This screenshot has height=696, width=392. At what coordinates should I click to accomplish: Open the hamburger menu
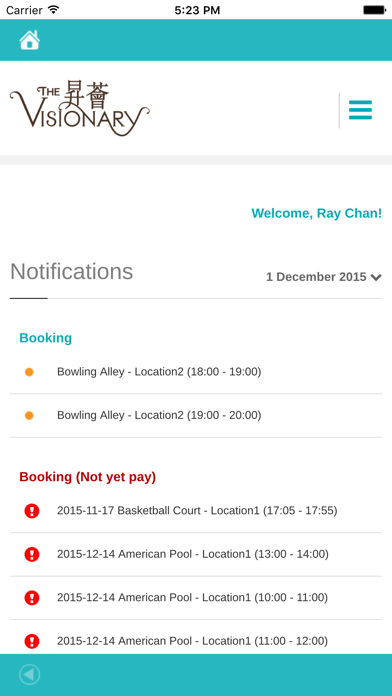360,110
